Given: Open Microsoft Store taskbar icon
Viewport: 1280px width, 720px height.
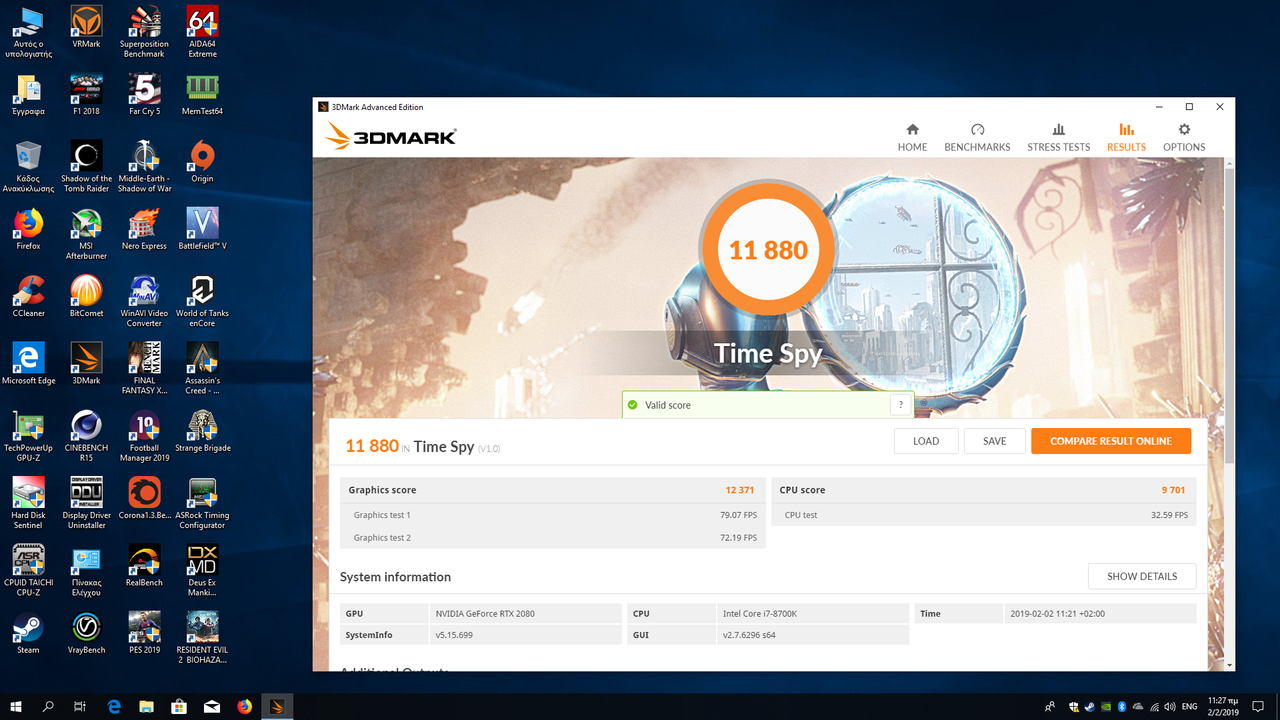Looking at the screenshot, I should click(x=179, y=706).
